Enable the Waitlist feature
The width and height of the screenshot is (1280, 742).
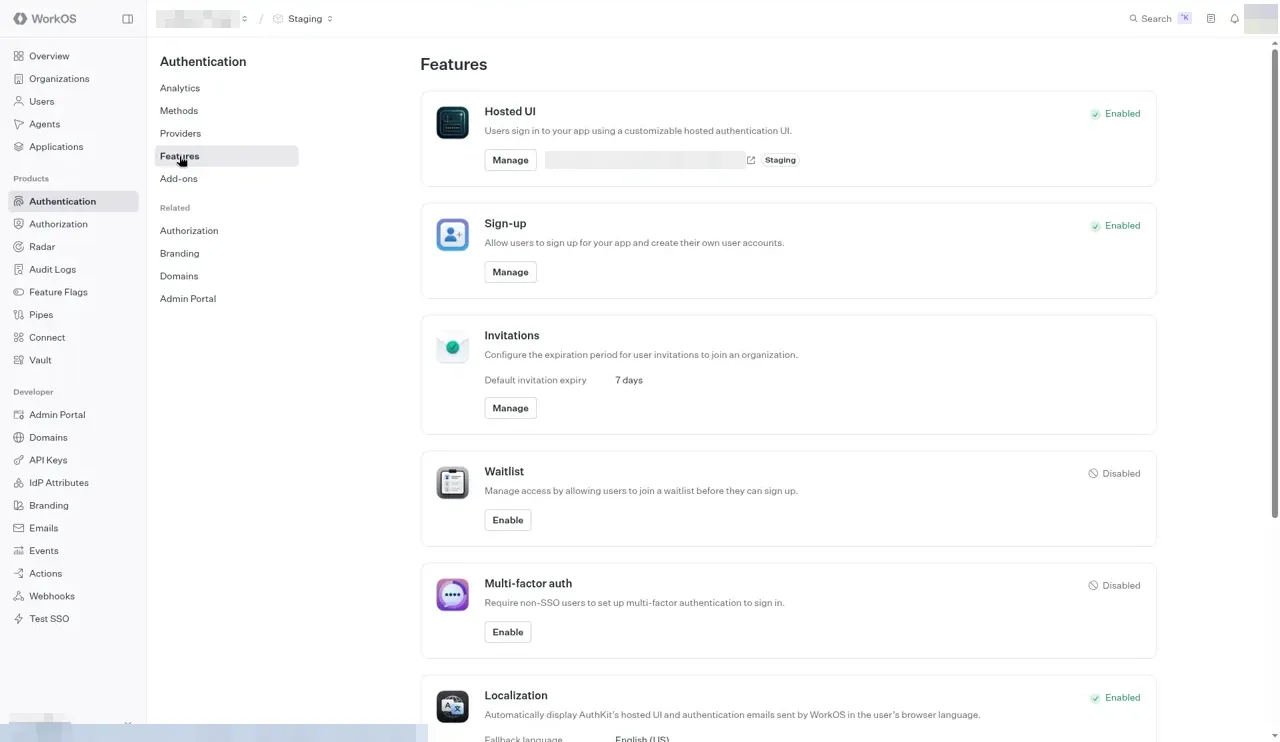coord(508,520)
